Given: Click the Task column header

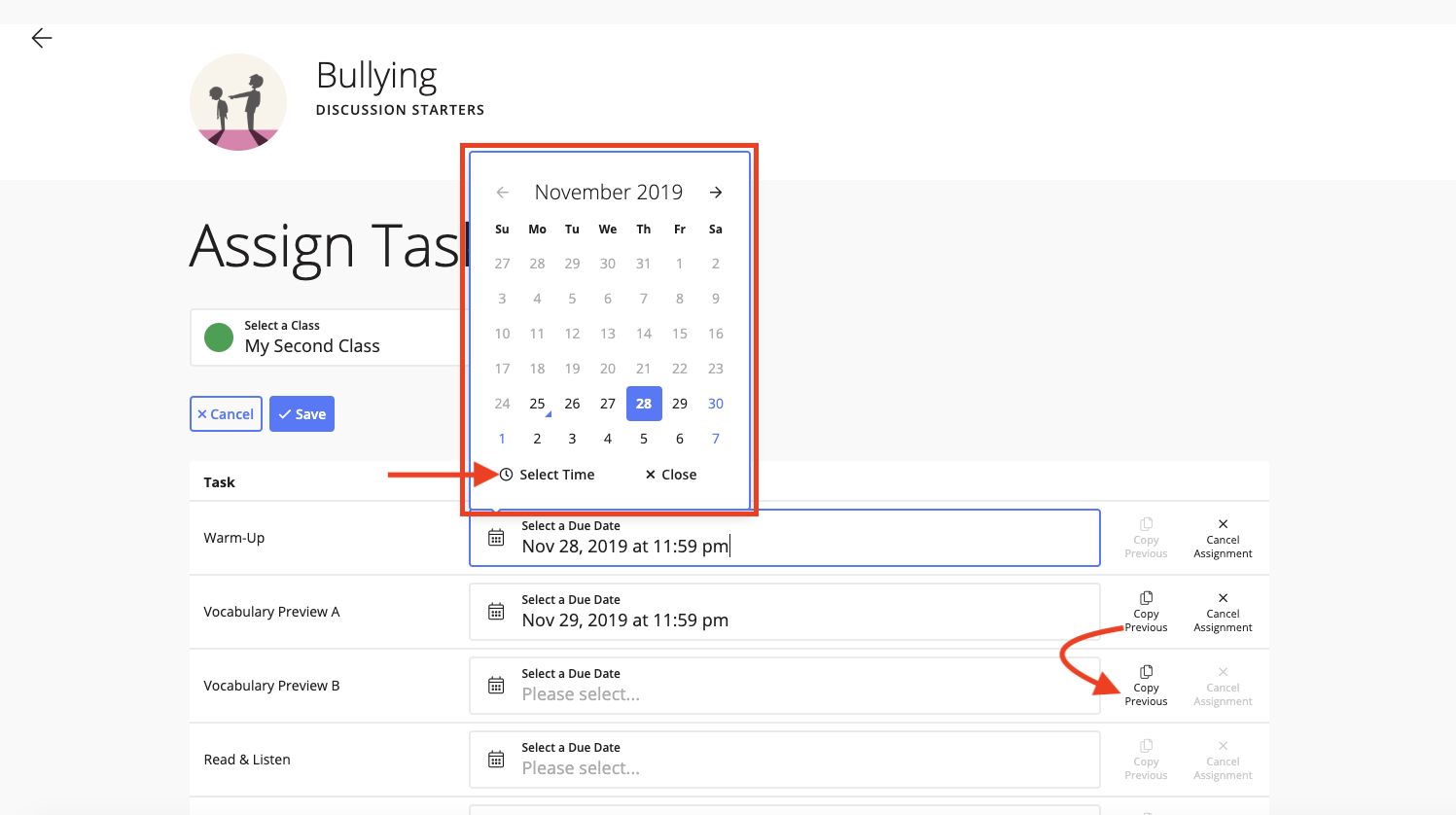Looking at the screenshot, I should click(x=219, y=482).
